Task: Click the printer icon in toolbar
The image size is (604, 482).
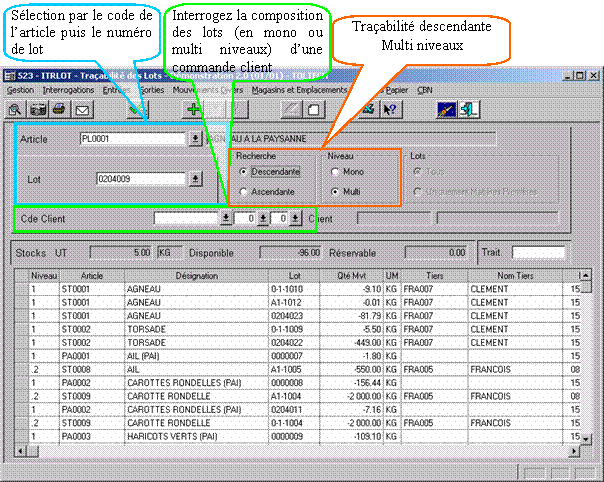Action: pyautogui.click(x=60, y=109)
